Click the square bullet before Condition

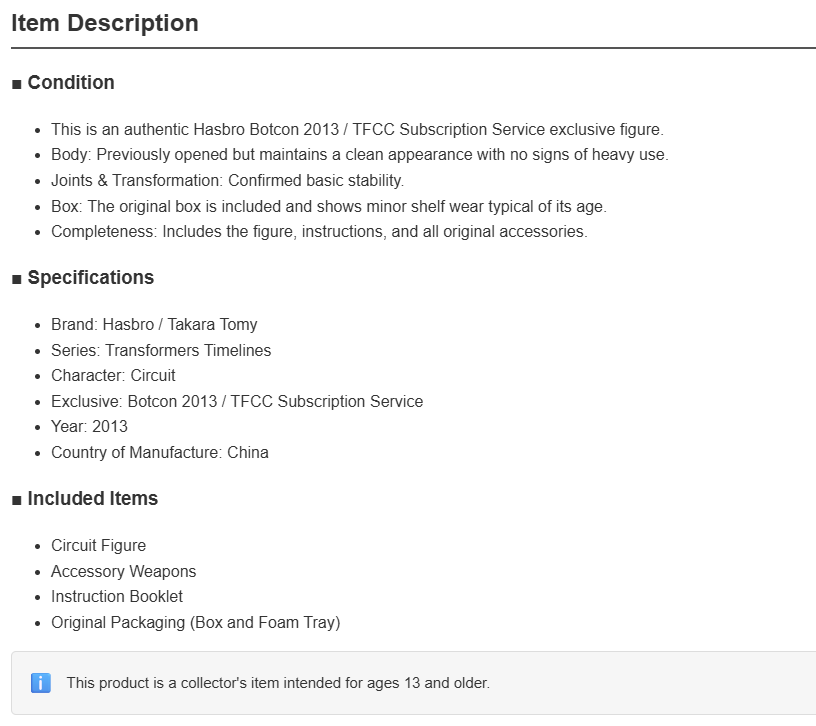(17, 84)
